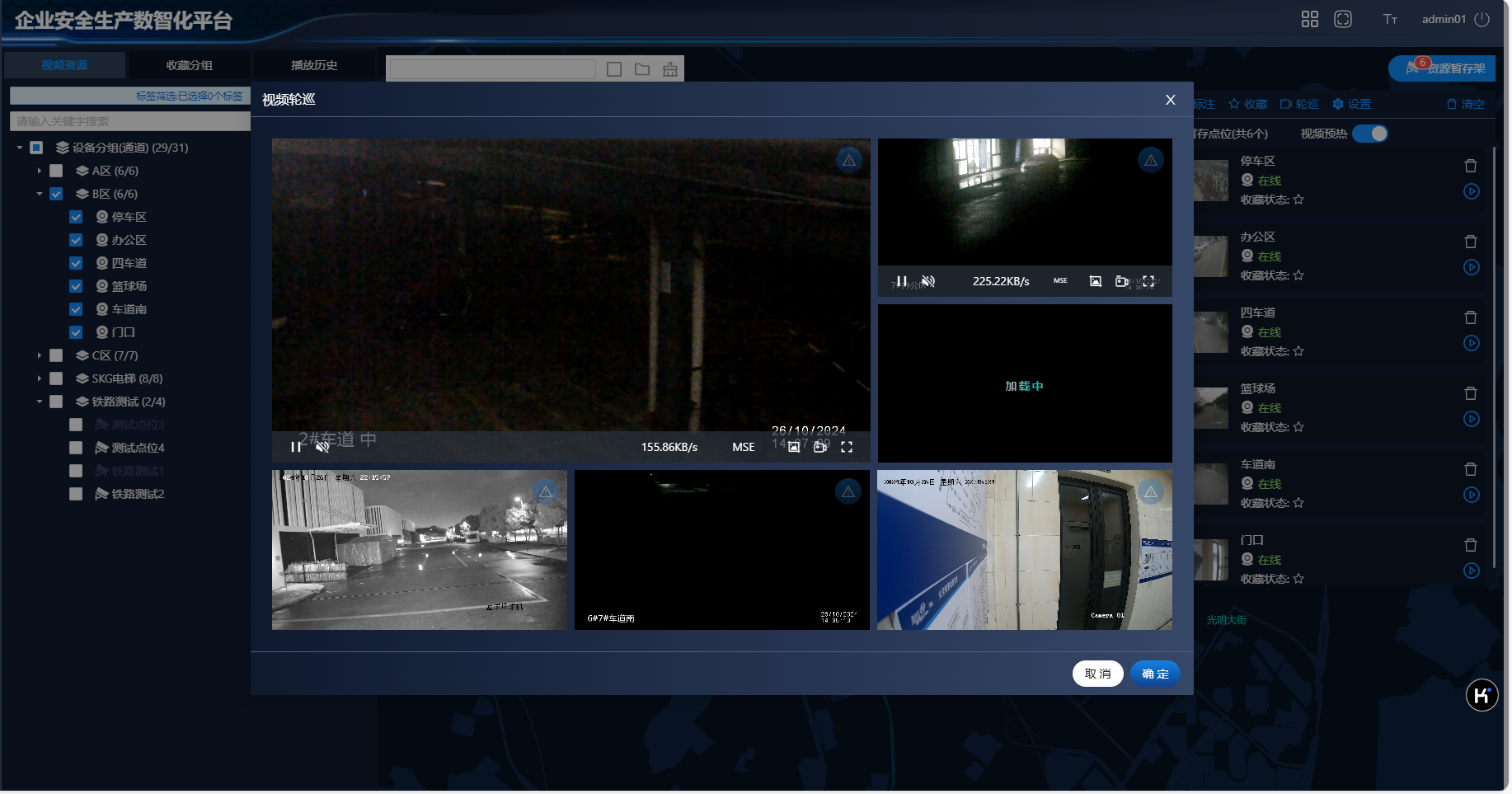
Task: Unmute the large main video feed
Action: 322,447
